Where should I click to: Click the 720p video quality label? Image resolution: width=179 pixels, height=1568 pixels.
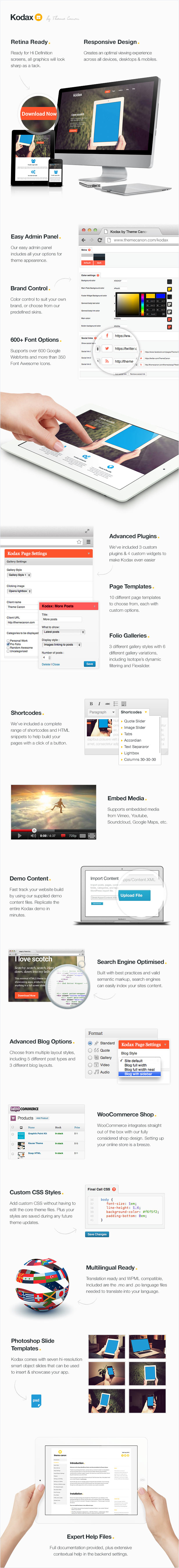pyautogui.click(x=73, y=836)
